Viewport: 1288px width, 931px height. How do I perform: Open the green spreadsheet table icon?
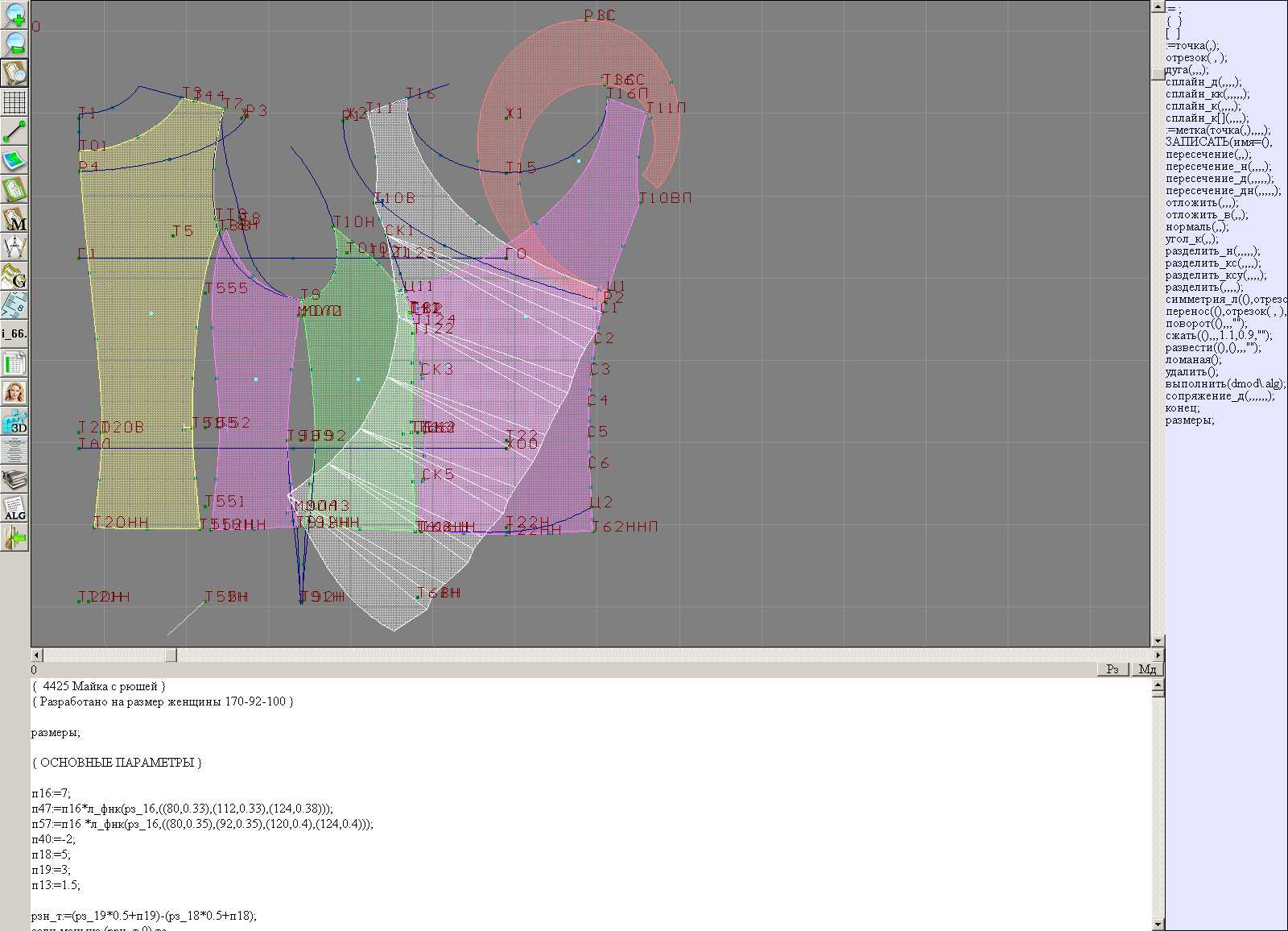pos(14,364)
